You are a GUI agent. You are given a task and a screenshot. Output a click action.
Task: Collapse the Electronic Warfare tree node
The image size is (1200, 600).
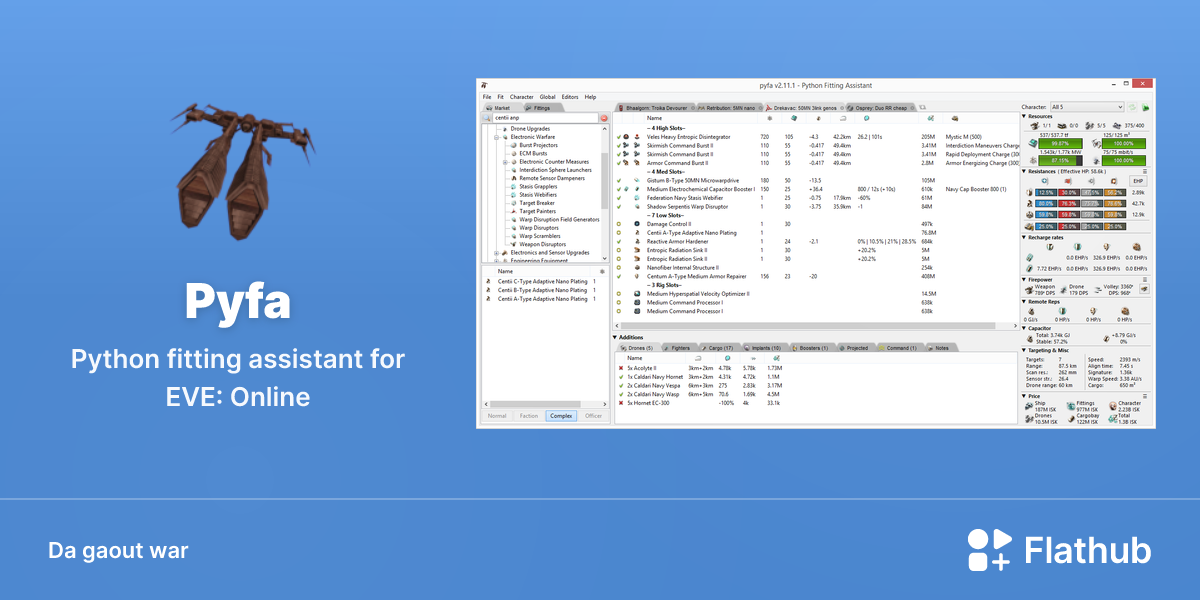pos(496,137)
